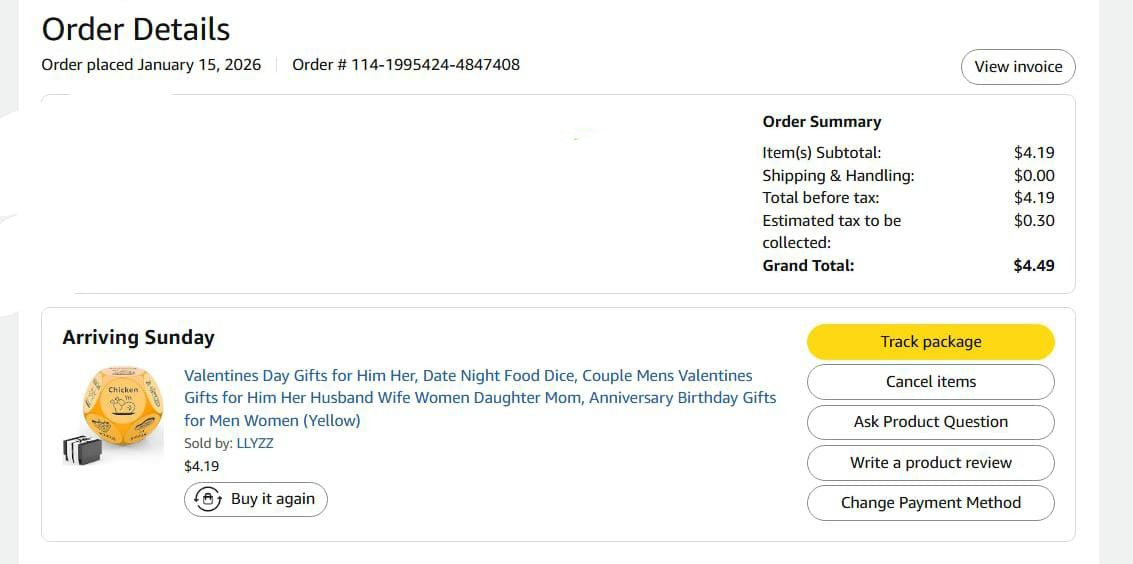Open Write a product review

click(x=930, y=463)
